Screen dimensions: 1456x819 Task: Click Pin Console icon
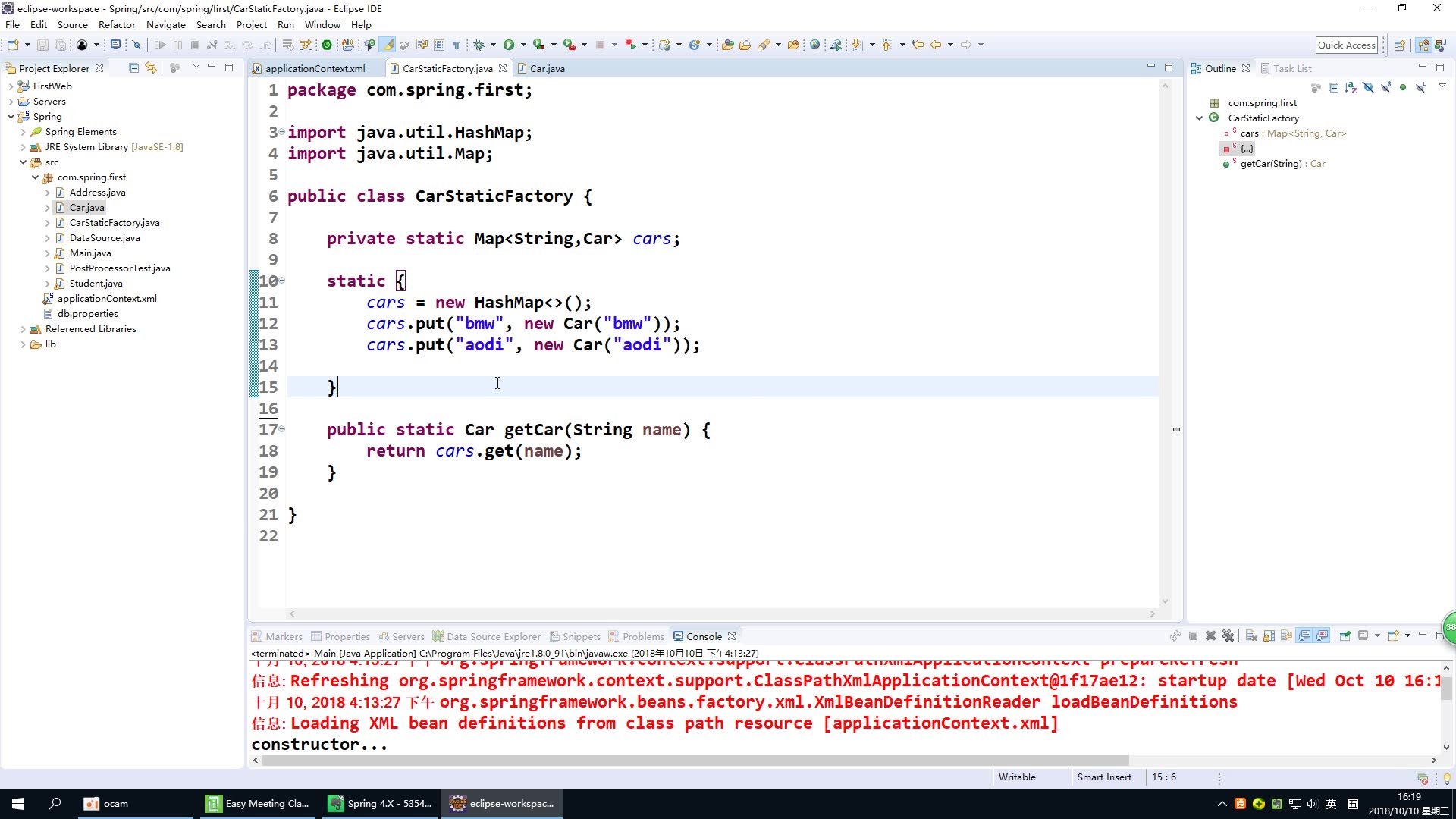1345,636
